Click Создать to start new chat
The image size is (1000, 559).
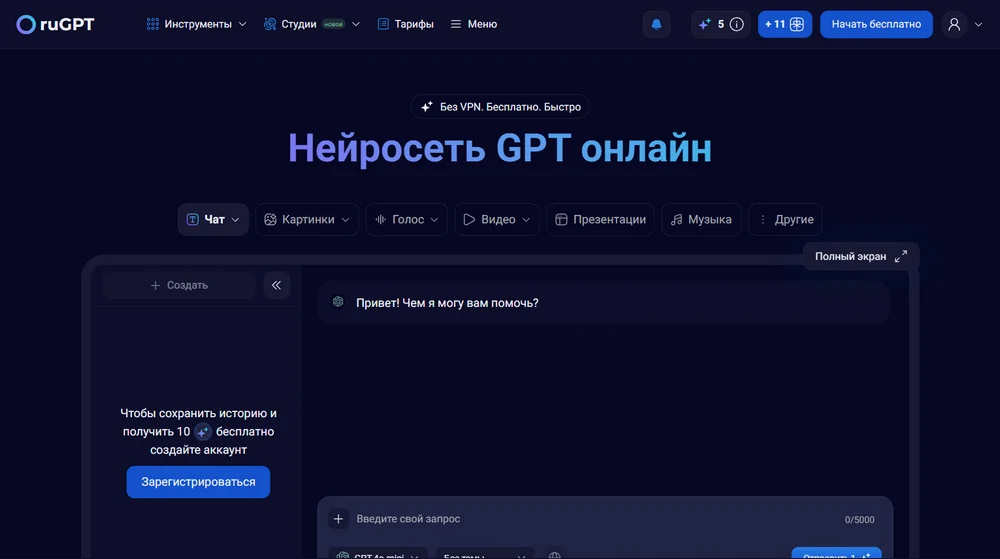(x=179, y=285)
